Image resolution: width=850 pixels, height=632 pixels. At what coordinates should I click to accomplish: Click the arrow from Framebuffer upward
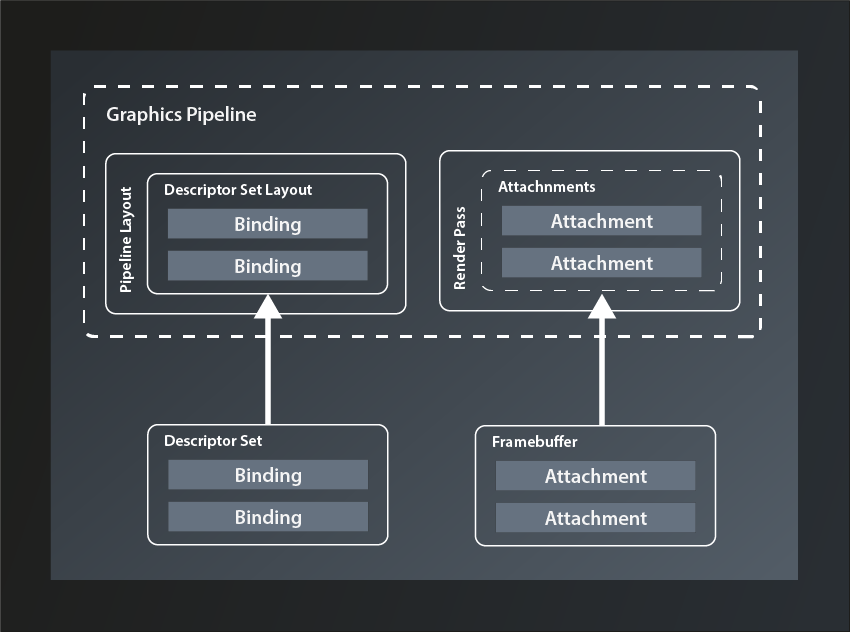(602, 370)
